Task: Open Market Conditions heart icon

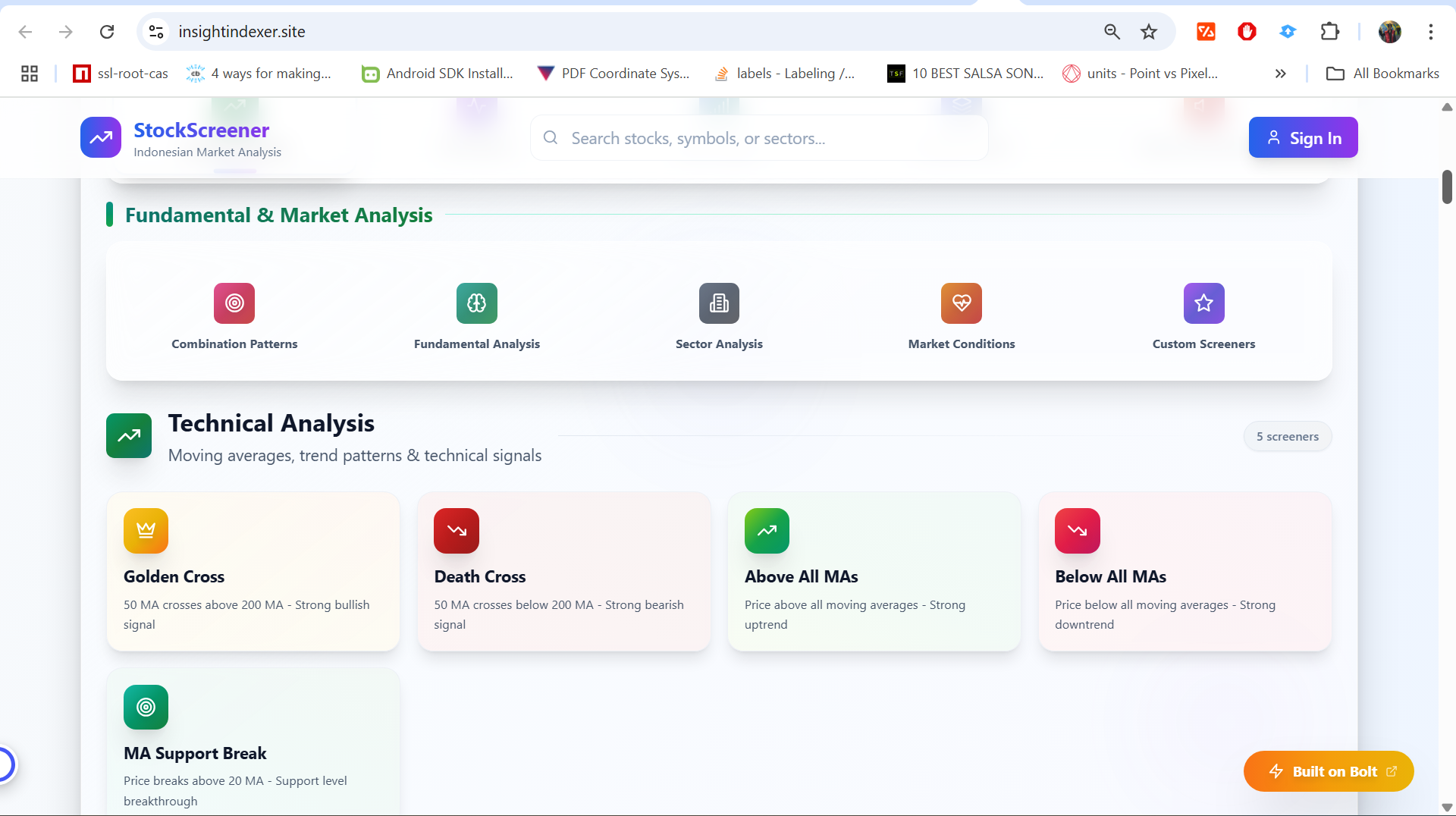Action: pos(962,303)
